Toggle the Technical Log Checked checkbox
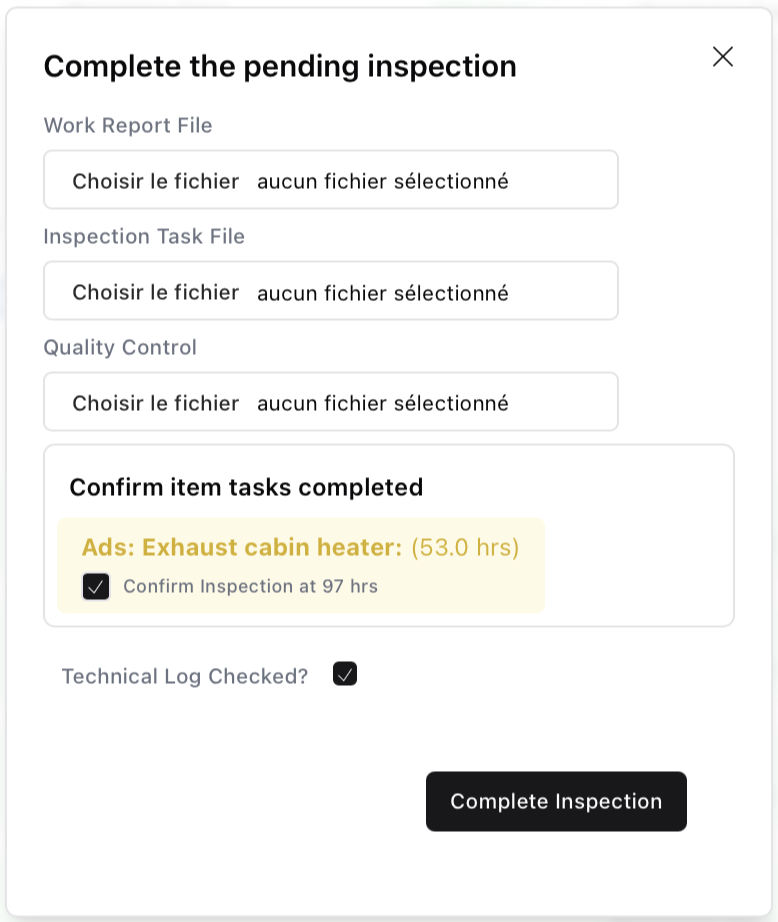778x922 pixels. click(x=345, y=674)
